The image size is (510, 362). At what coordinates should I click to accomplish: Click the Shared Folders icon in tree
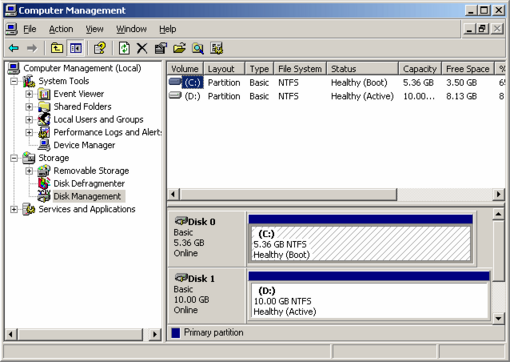coord(44,107)
